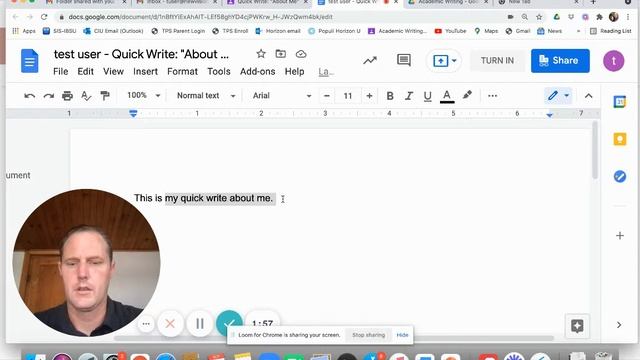The image size is (640, 360).
Task: Reload the page in browser
Action: coord(44,17)
